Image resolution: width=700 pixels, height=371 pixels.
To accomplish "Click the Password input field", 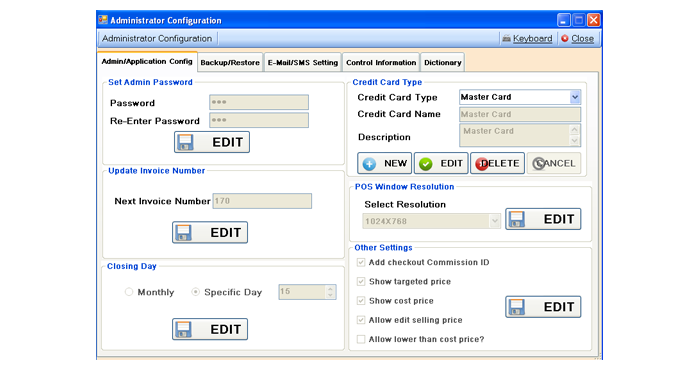I will click(x=259, y=102).
